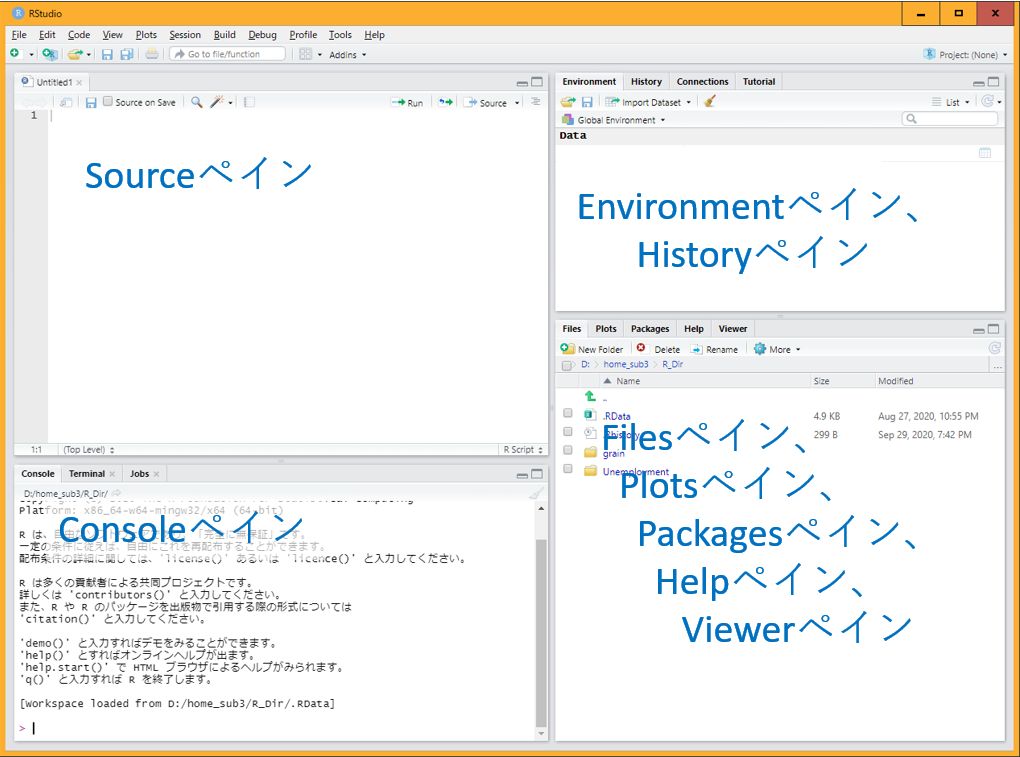Open the New File dropdown arrow
The width and height of the screenshot is (1020, 757).
click(x=31, y=55)
